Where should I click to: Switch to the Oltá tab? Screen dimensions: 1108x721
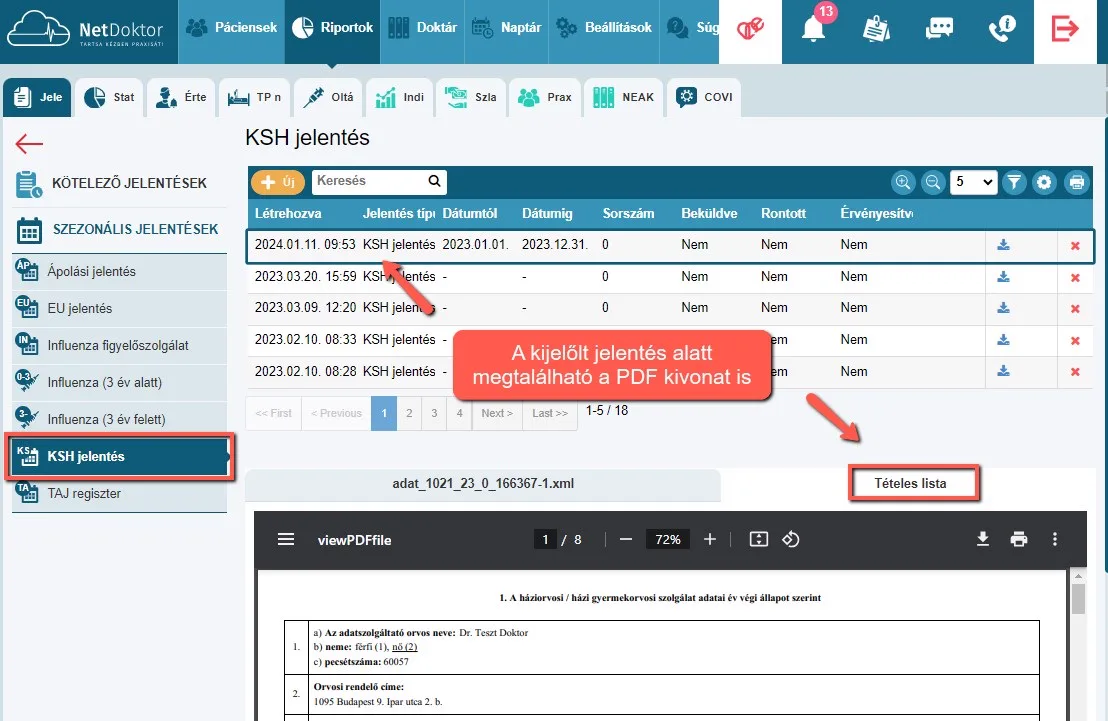tap(328, 98)
